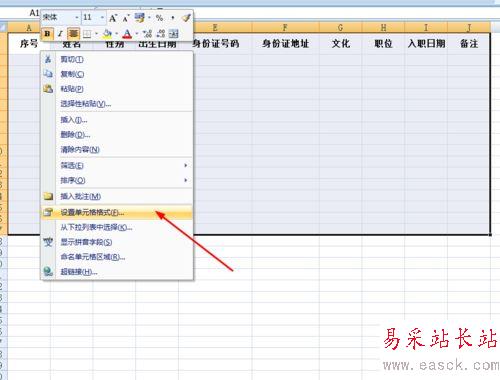Click the Select All corner button
This screenshot has height=380, width=500.
click(x=3, y=28)
